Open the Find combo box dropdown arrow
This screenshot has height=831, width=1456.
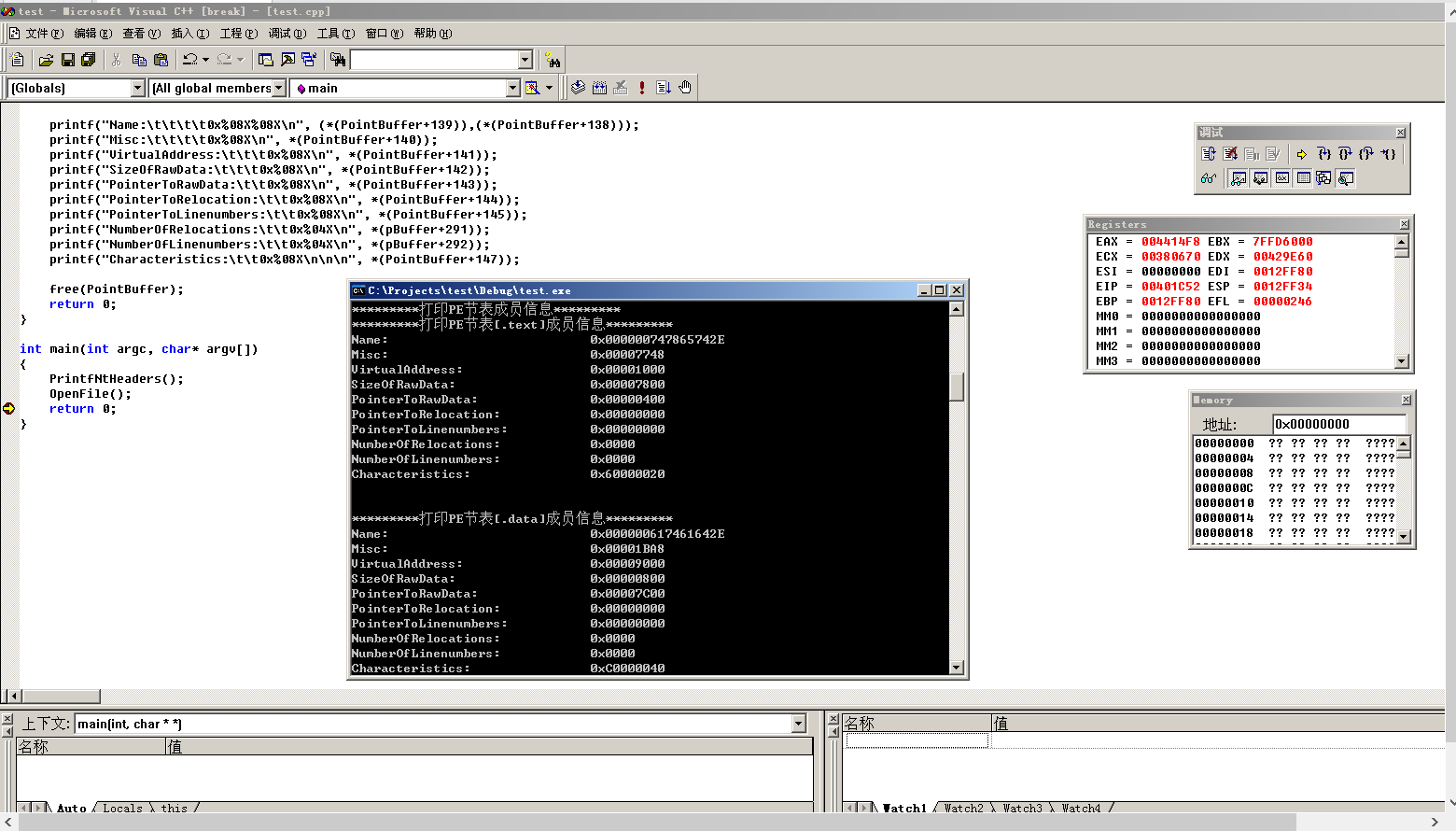(x=525, y=60)
